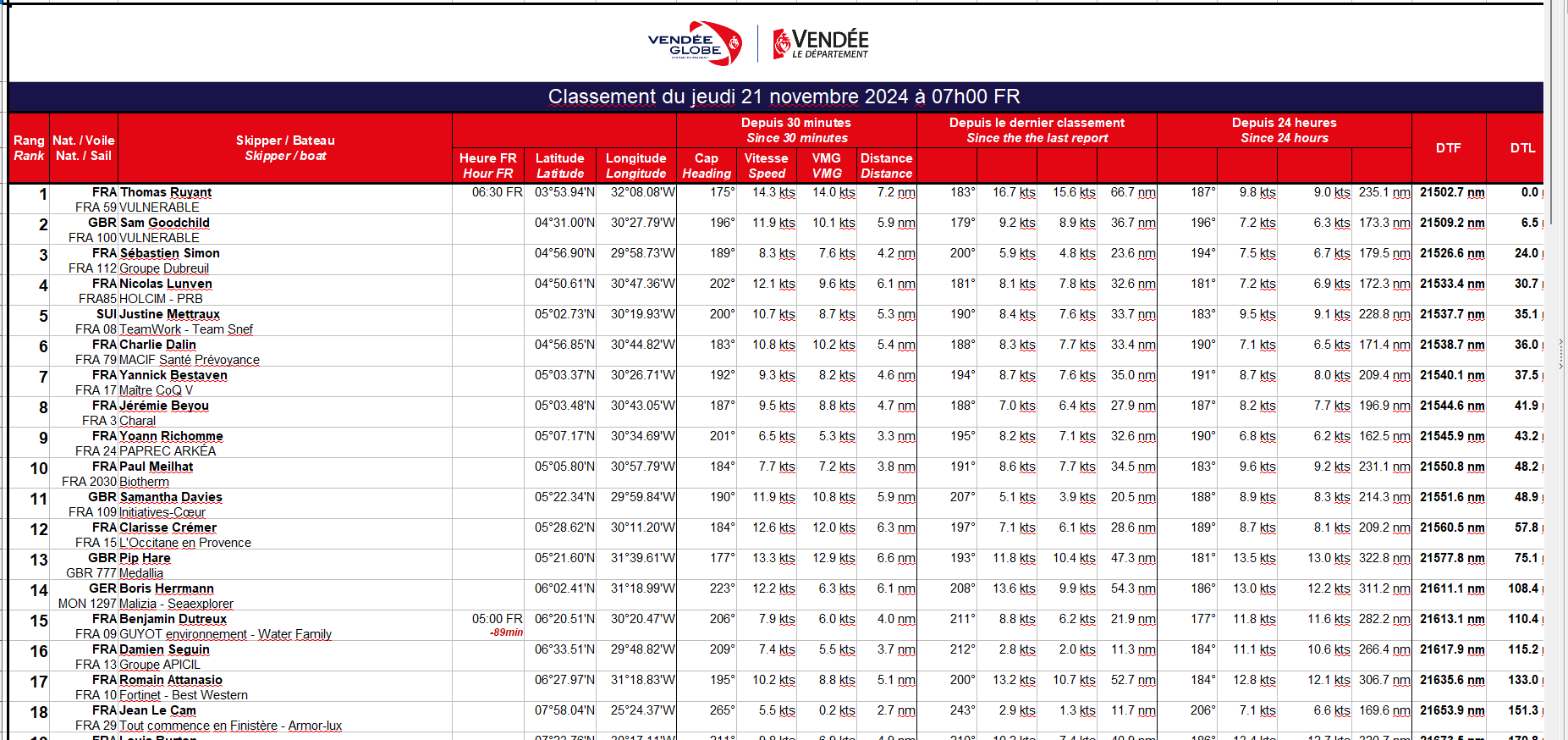Image resolution: width=1568 pixels, height=740 pixels.
Task: Select the Depuis 30 minutes header
Action: 795,130
